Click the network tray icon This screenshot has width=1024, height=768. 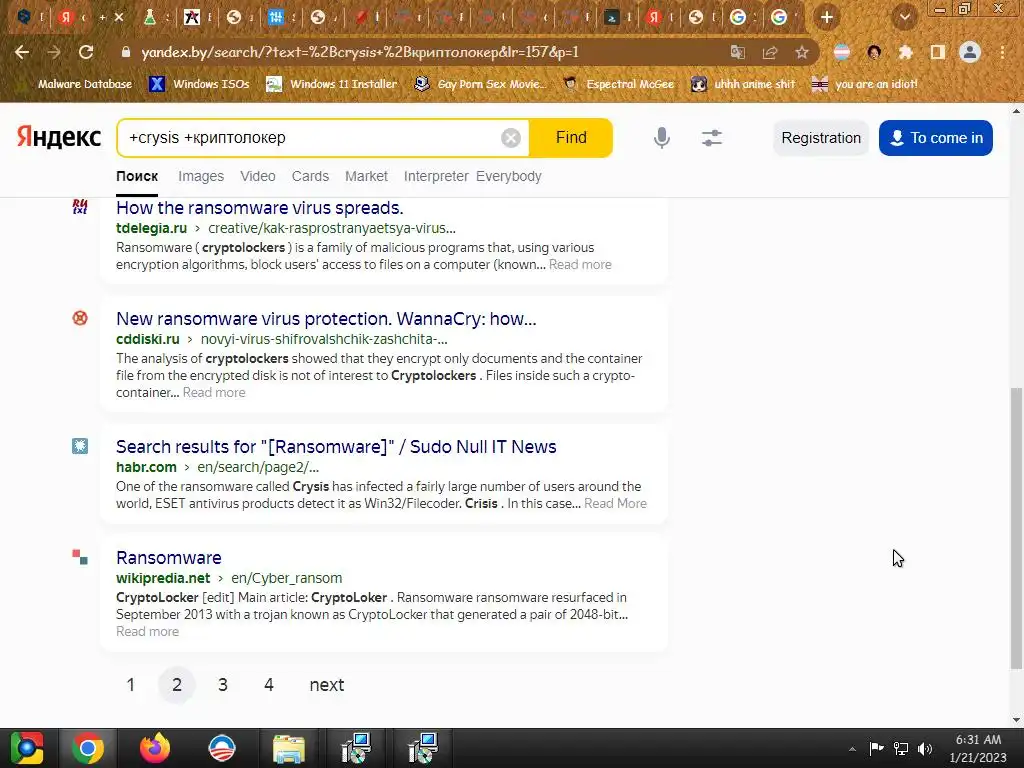(x=901, y=748)
